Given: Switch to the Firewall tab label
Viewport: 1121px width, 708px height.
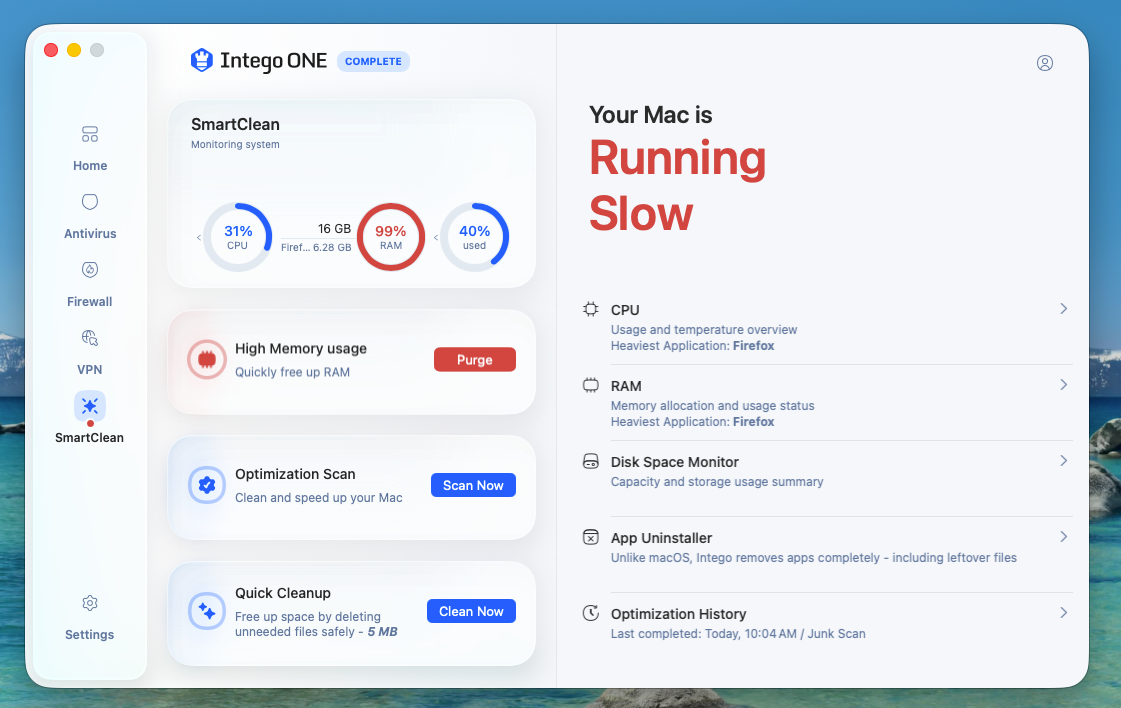Looking at the screenshot, I should tap(89, 301).
